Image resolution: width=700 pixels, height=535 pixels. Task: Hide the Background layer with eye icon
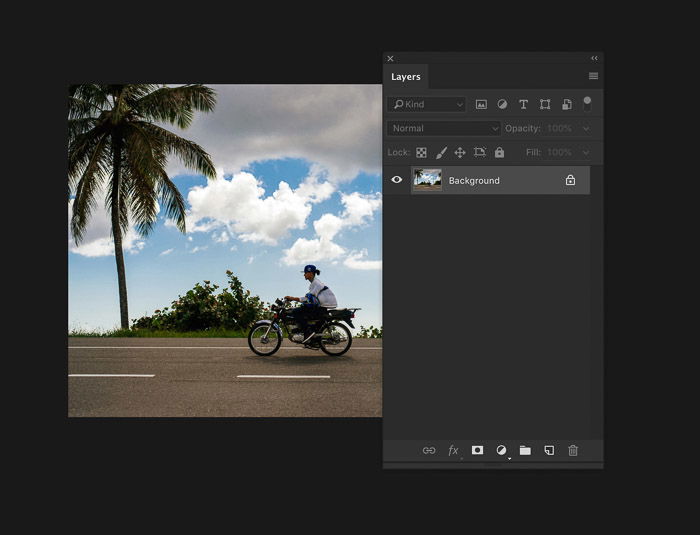click(397, 180)
